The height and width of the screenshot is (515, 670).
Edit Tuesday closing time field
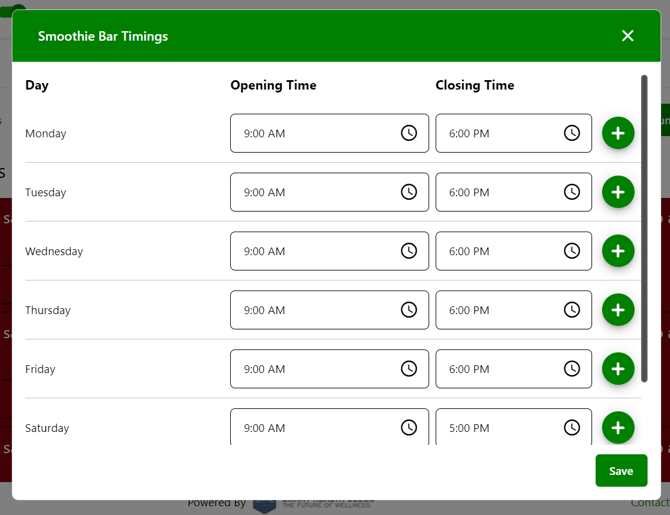514,192
